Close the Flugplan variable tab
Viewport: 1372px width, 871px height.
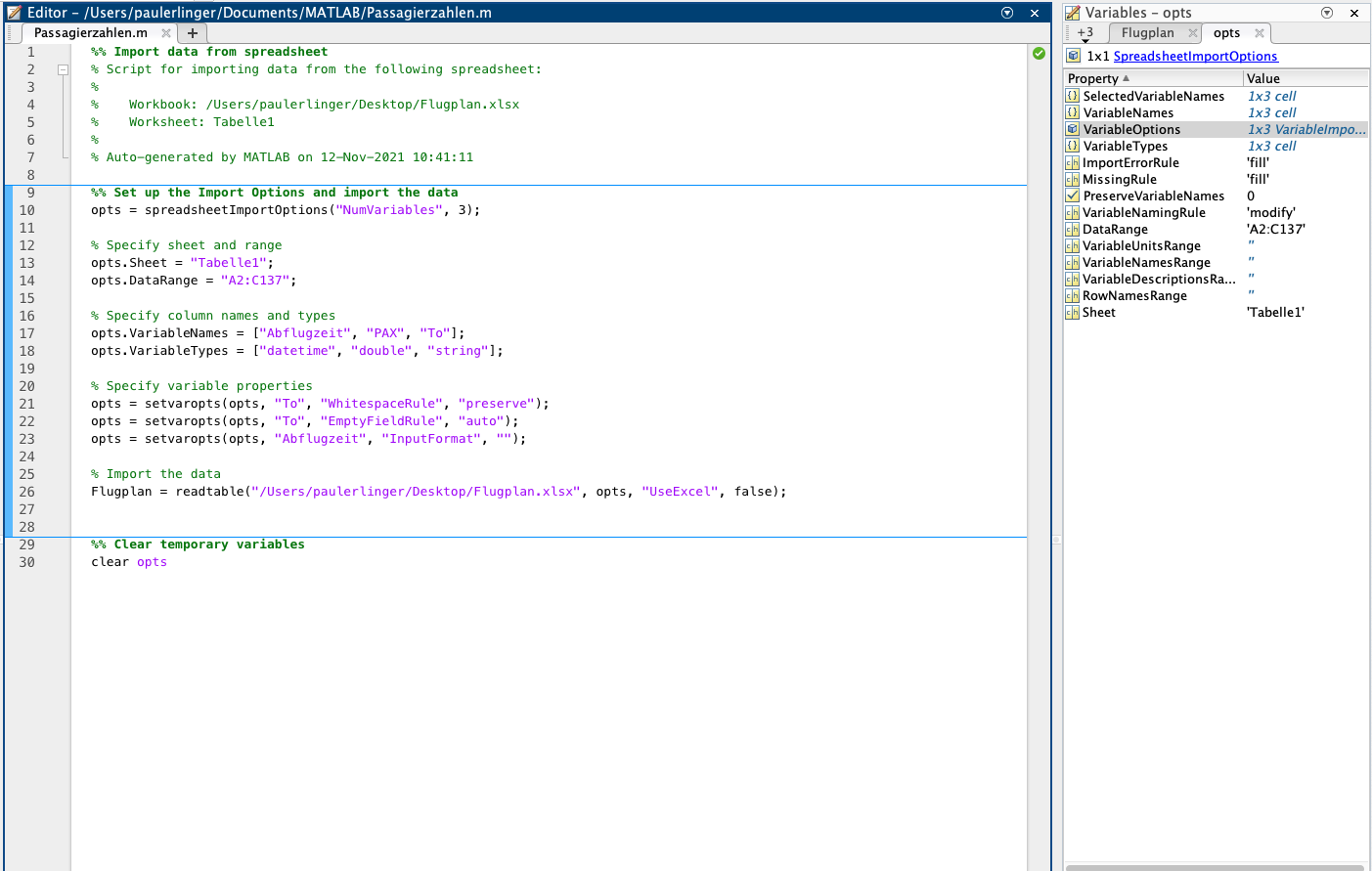(1193, 33)
